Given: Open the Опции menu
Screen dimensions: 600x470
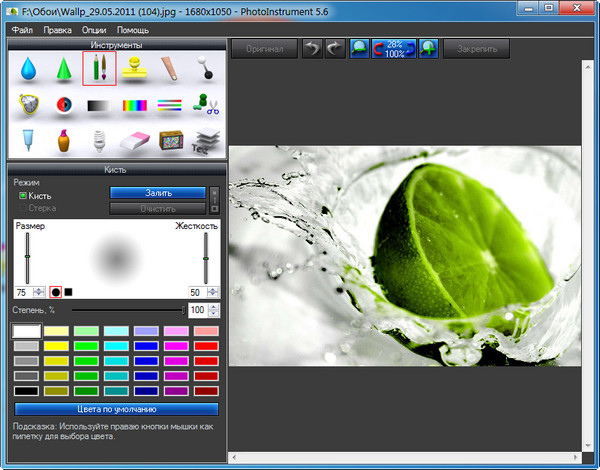Looking at the screenshot, I should 94,30.
